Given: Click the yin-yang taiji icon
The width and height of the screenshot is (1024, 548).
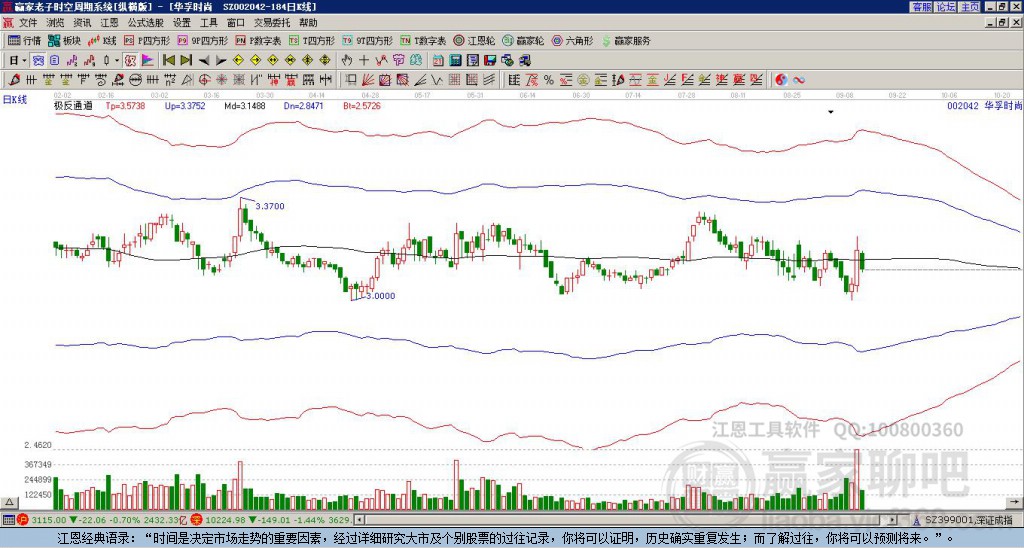Looking at the screenshot, I should pos(781,80).
